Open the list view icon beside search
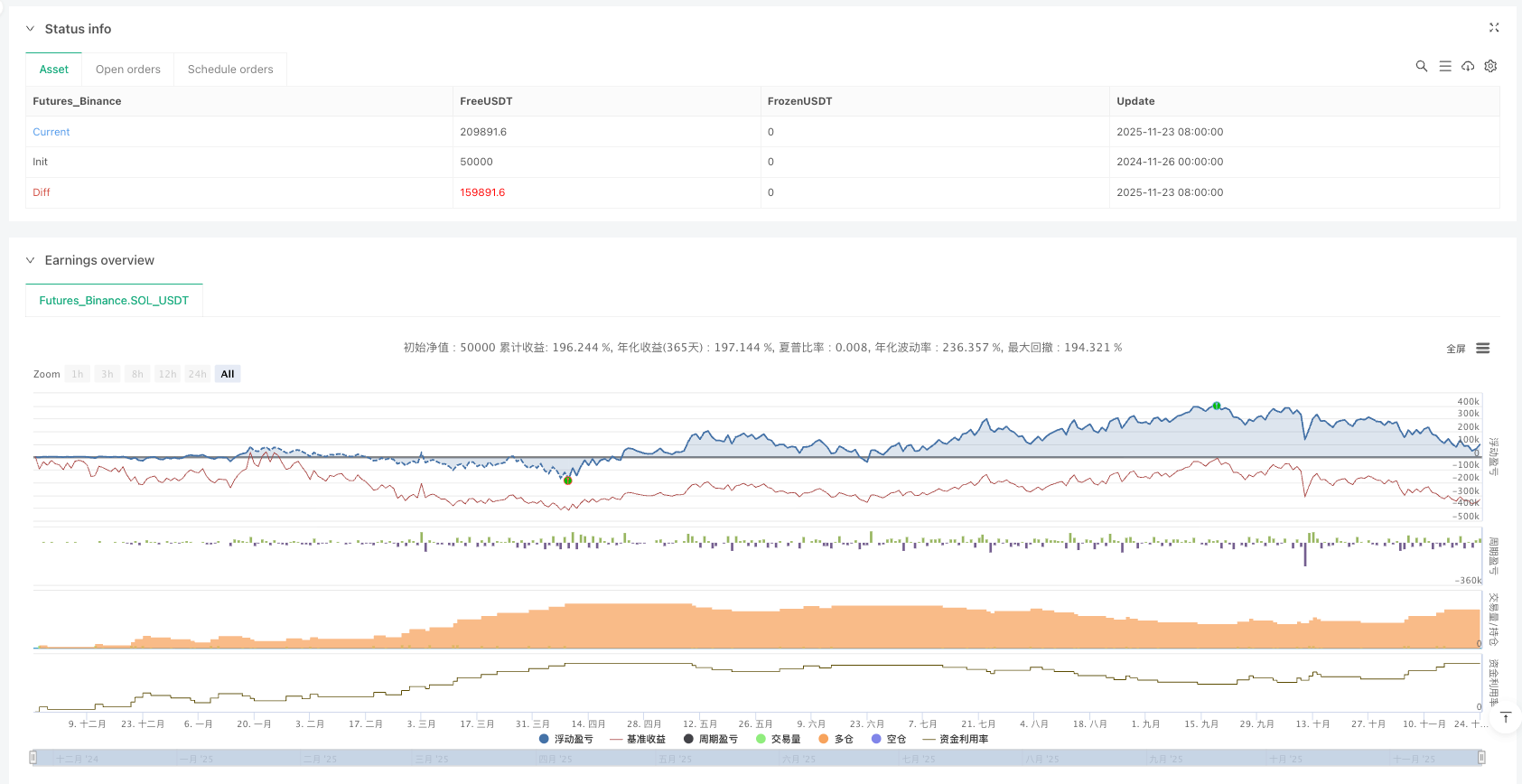Viewport: 1522px width, 784px height. click(1444, 66)
